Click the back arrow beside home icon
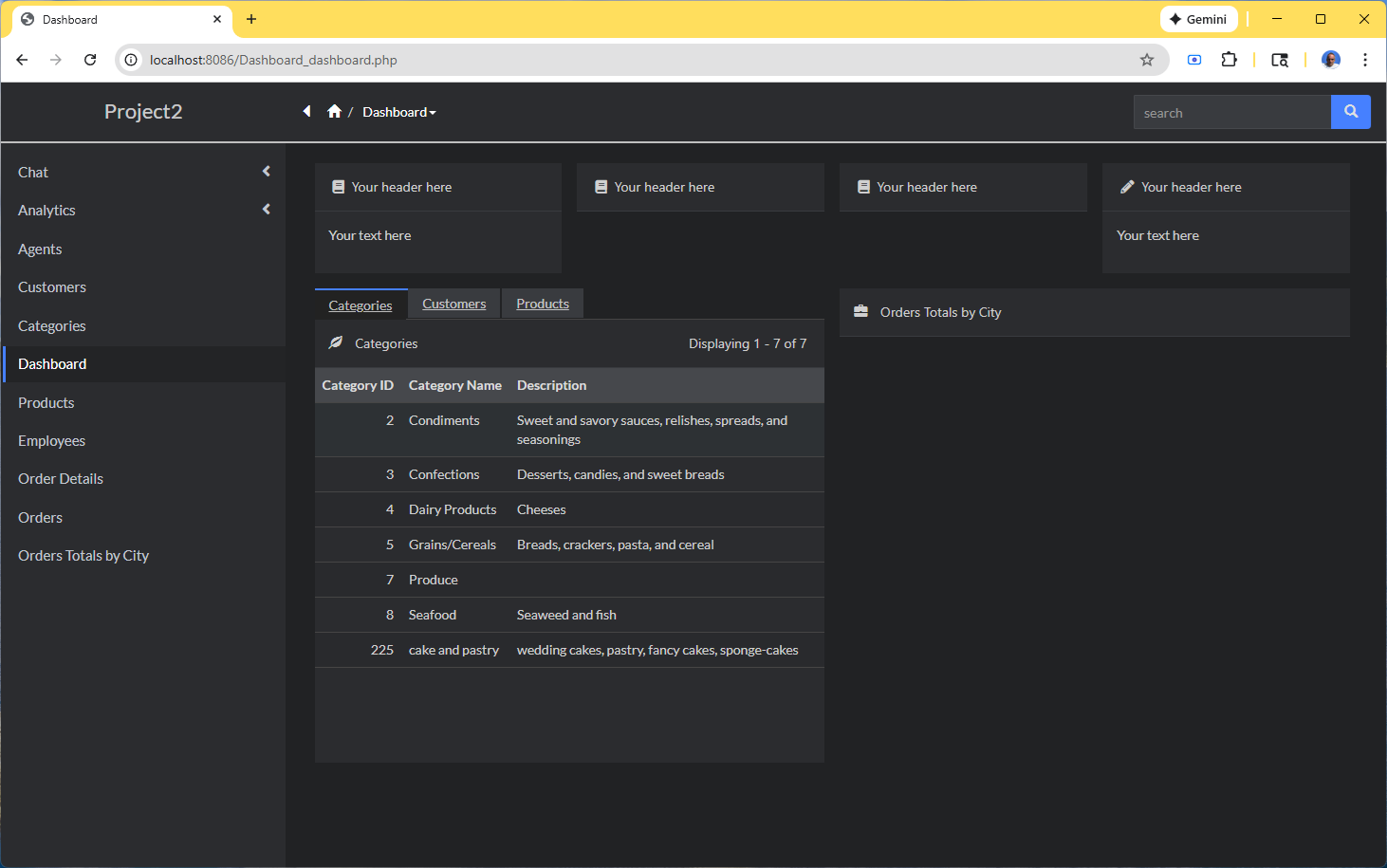Image resolution: width=1387 pixels, height=868 pixels. click(306, 112)
